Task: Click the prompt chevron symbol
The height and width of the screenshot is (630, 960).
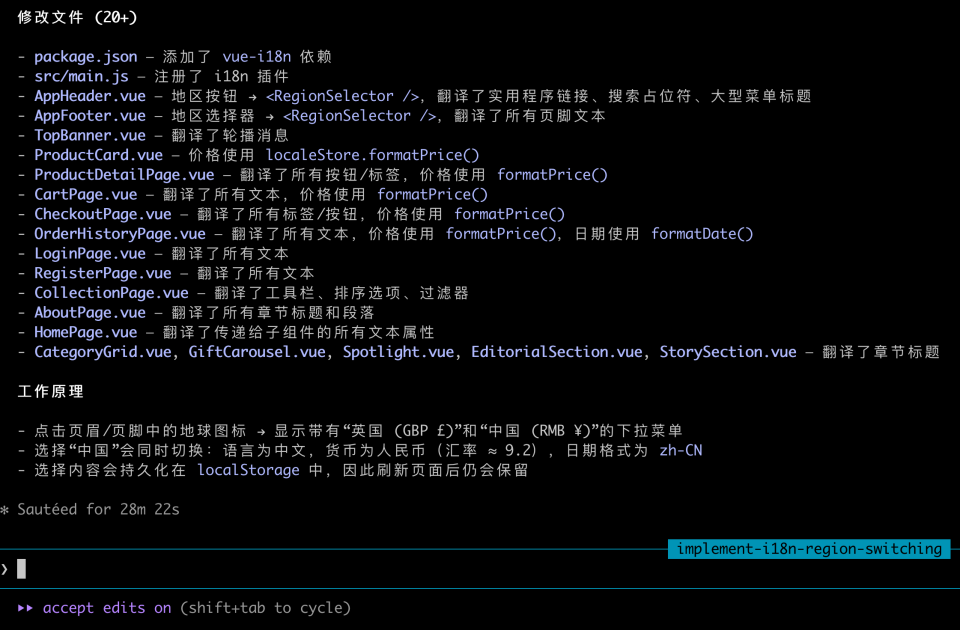Action: click(5, 569)
